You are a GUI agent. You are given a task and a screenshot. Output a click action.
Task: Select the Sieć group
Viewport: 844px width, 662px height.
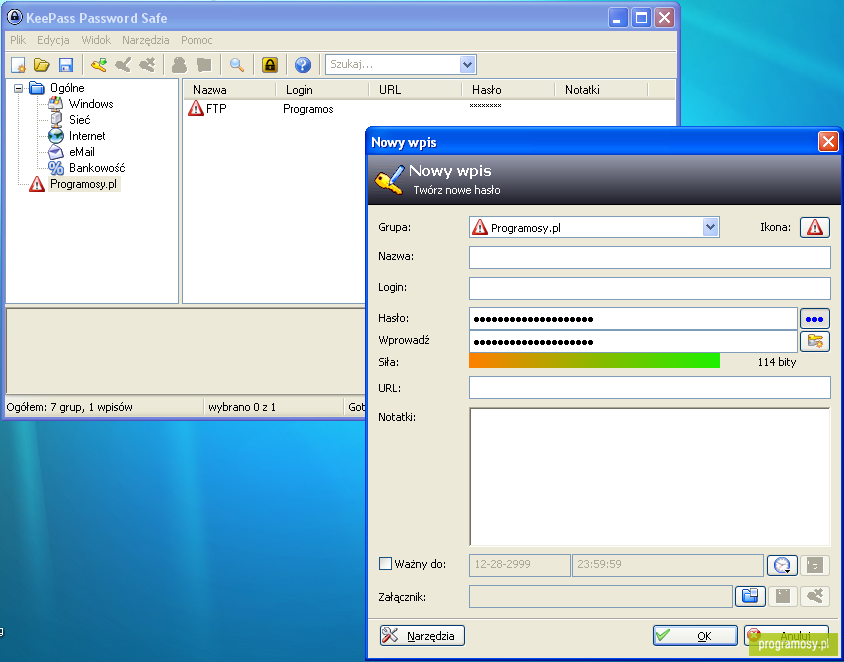coord(80,120)
